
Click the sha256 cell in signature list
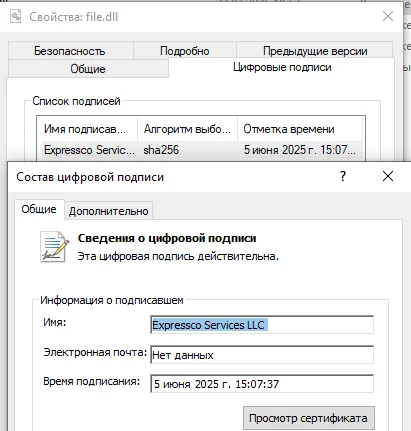161,150
